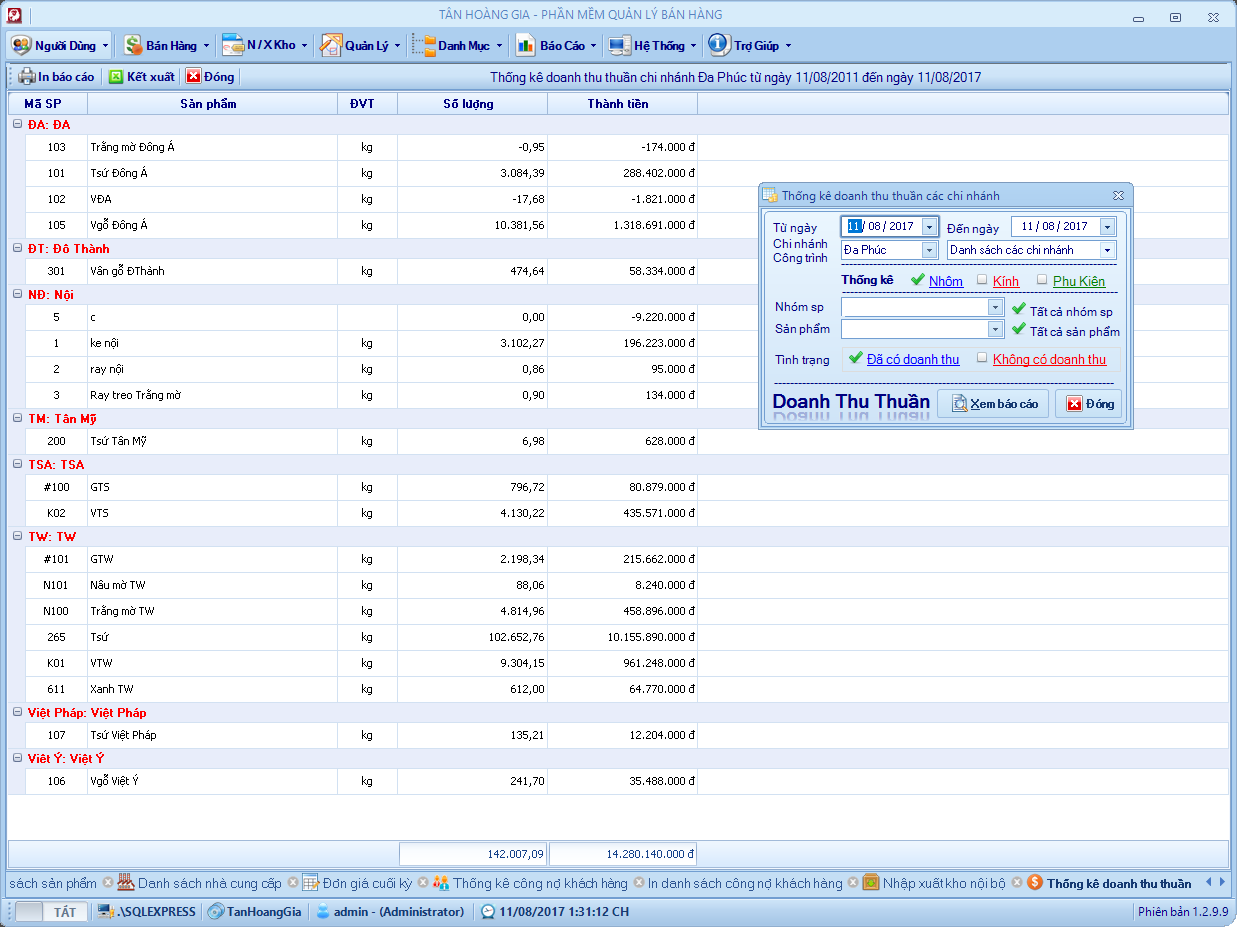This screenshot has height=927, width=1237.
Task: Click the Từ ngày date field
Action: click(880, 227)
